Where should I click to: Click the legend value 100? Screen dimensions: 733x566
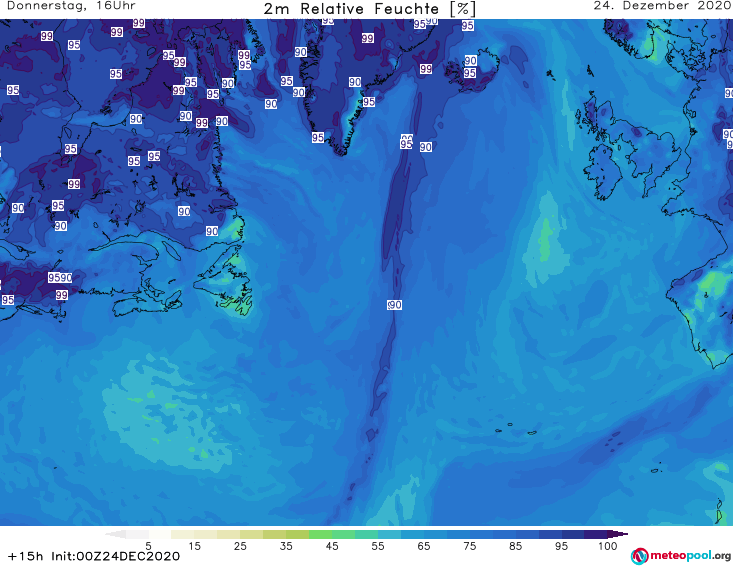click(x=608, y=546)
